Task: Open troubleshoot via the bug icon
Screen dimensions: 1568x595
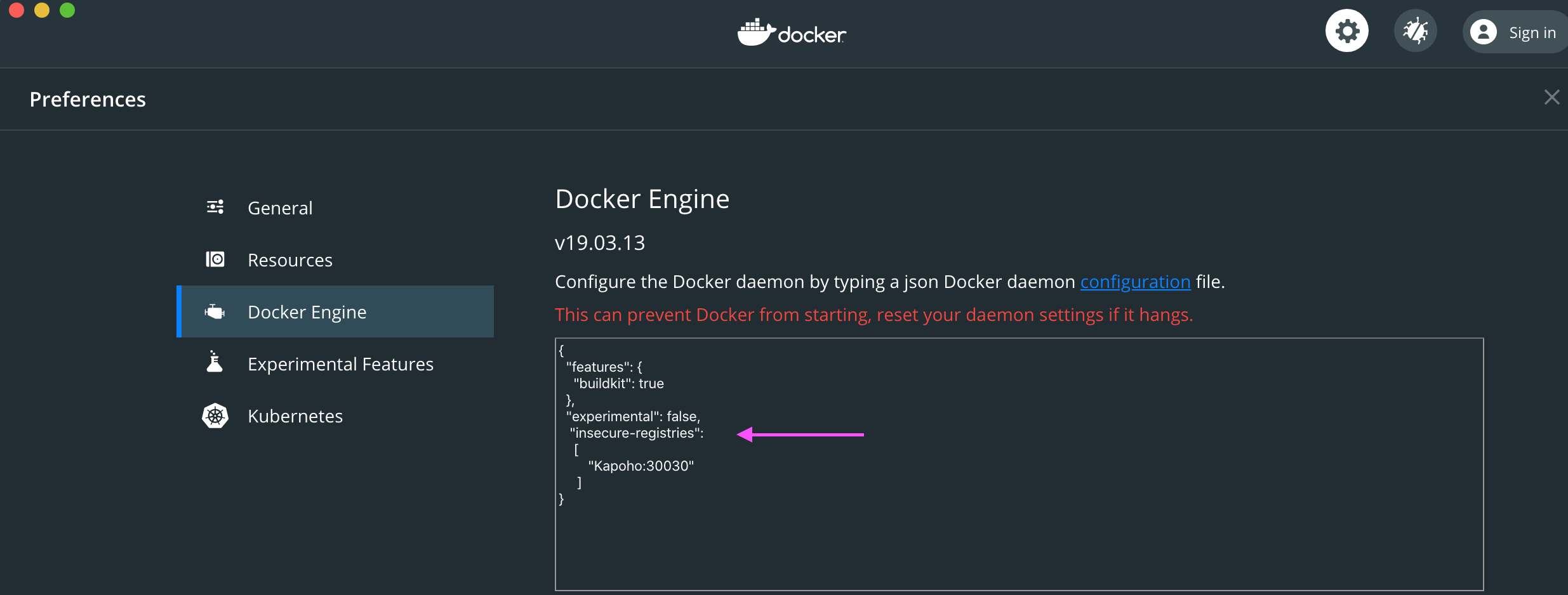Action: point(1415,31)
